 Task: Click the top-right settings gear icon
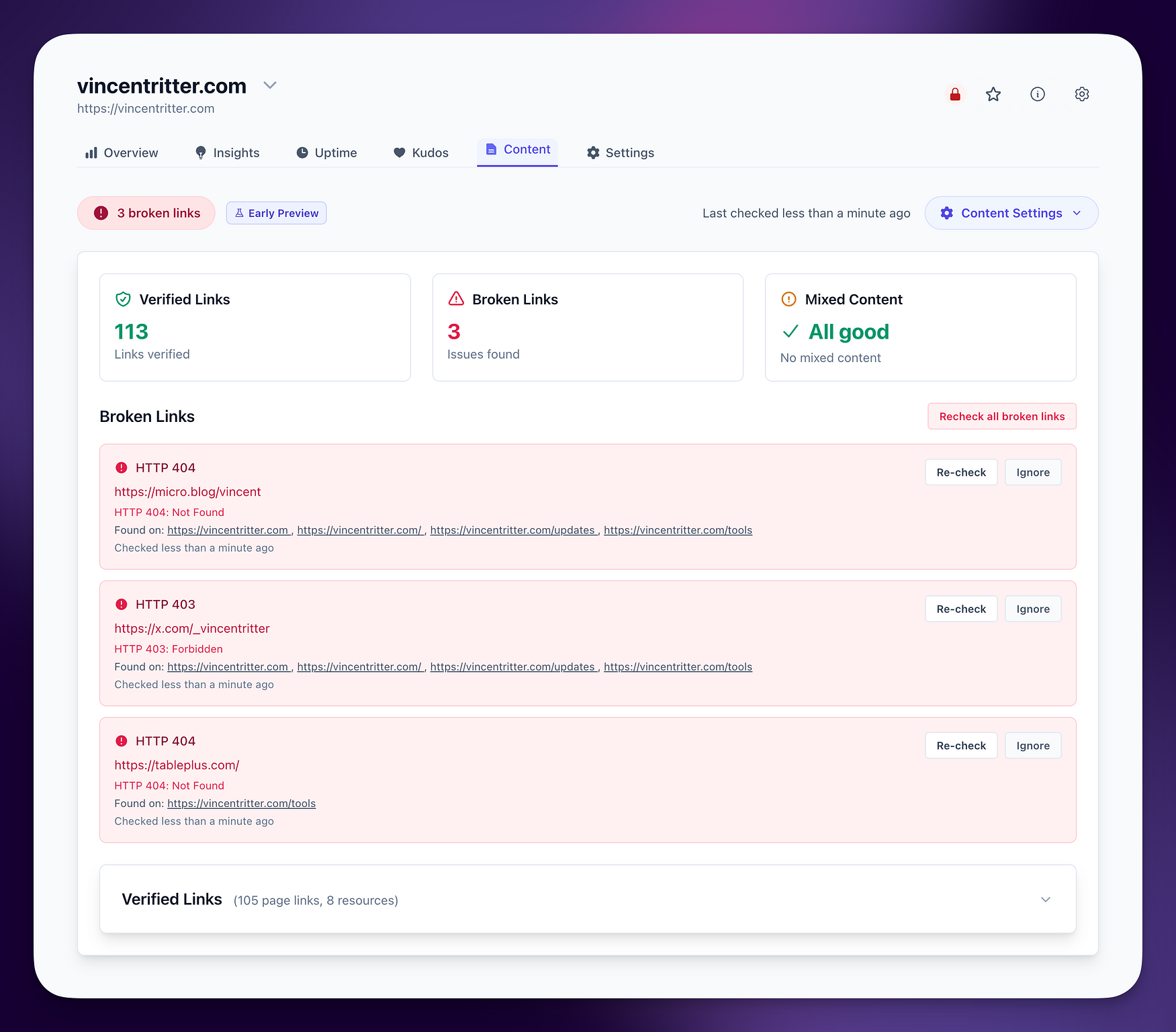pyautogui.click(x=1081, y=94)
